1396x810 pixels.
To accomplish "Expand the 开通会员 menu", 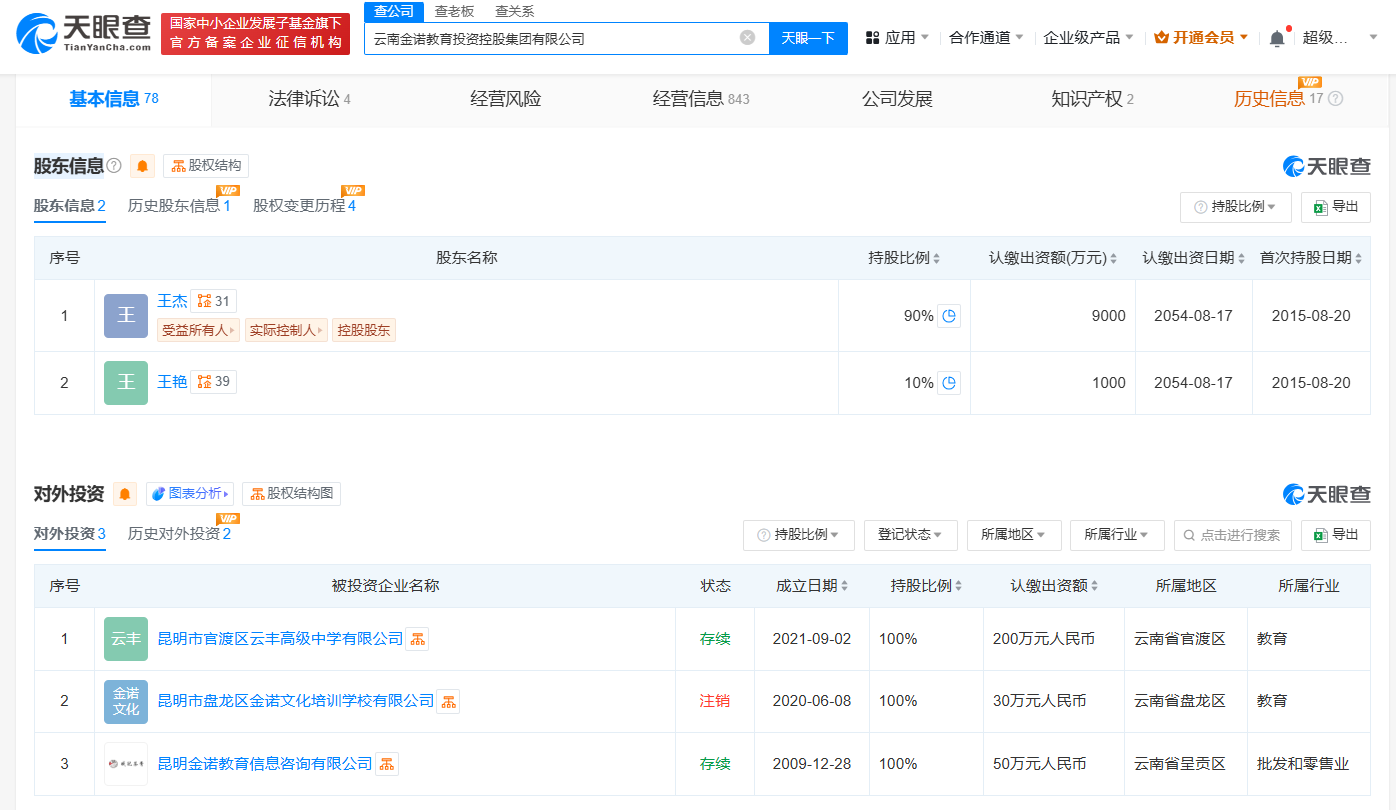I will (x=1201, y=38).
